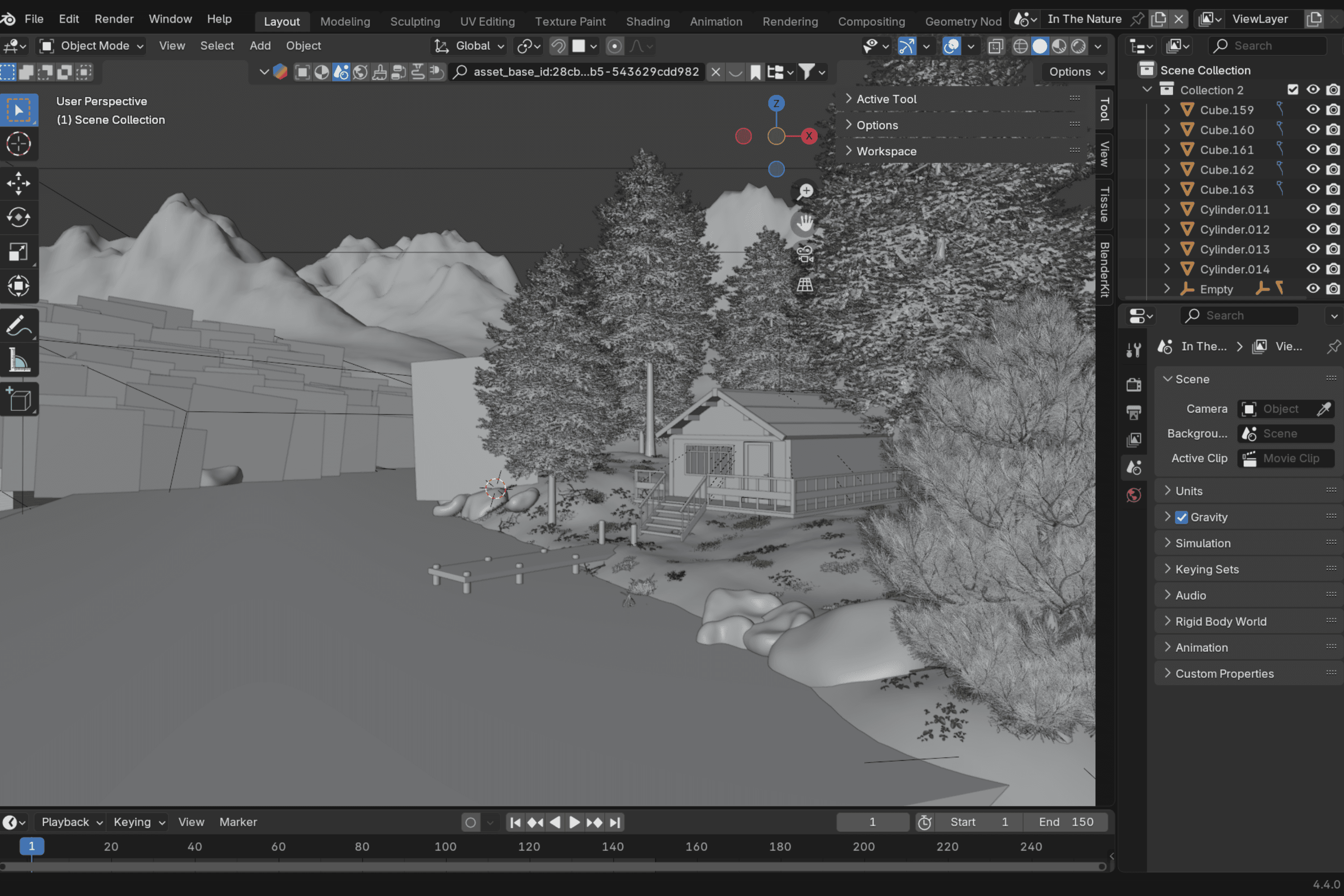Click frame 100 on the timeline
The width and height of the screenshot is (1344, 896).
pos(445,847)
